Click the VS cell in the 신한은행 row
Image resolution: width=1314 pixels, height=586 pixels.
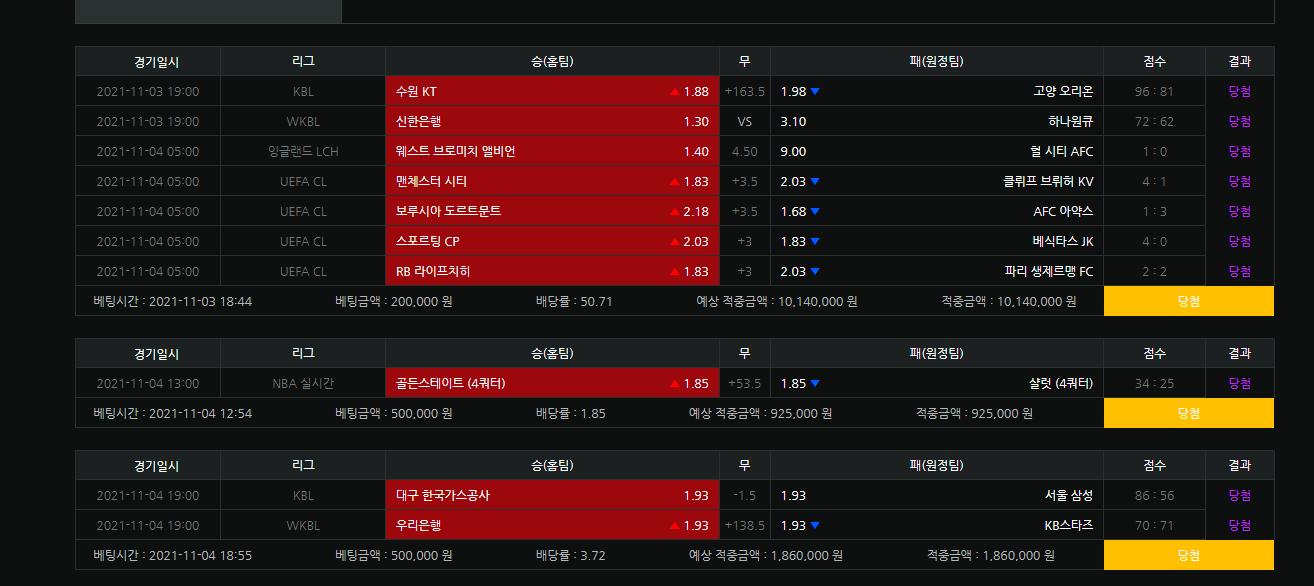point(744,121)
